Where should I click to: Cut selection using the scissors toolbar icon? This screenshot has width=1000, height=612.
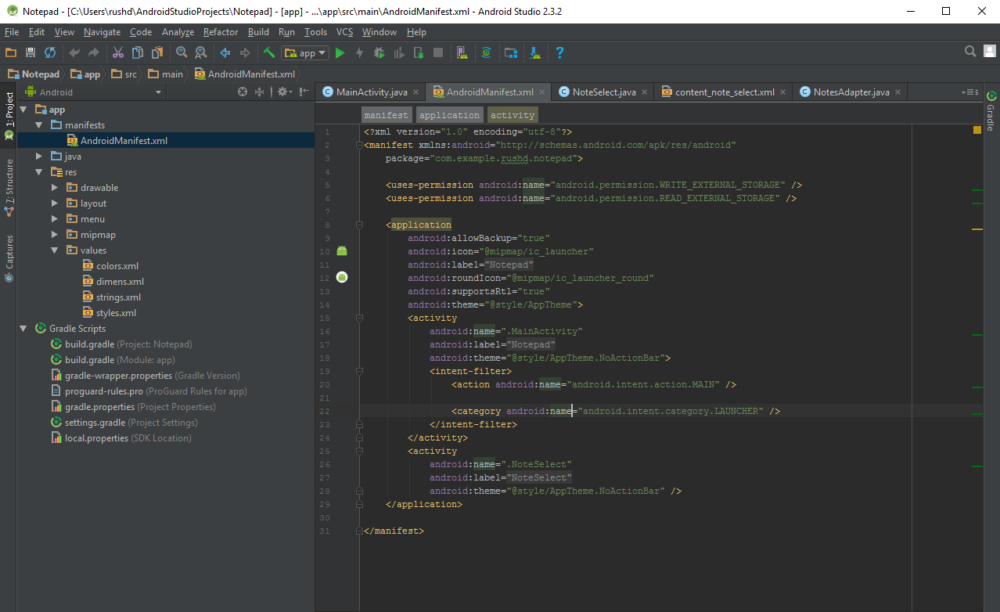pos(118,52)
